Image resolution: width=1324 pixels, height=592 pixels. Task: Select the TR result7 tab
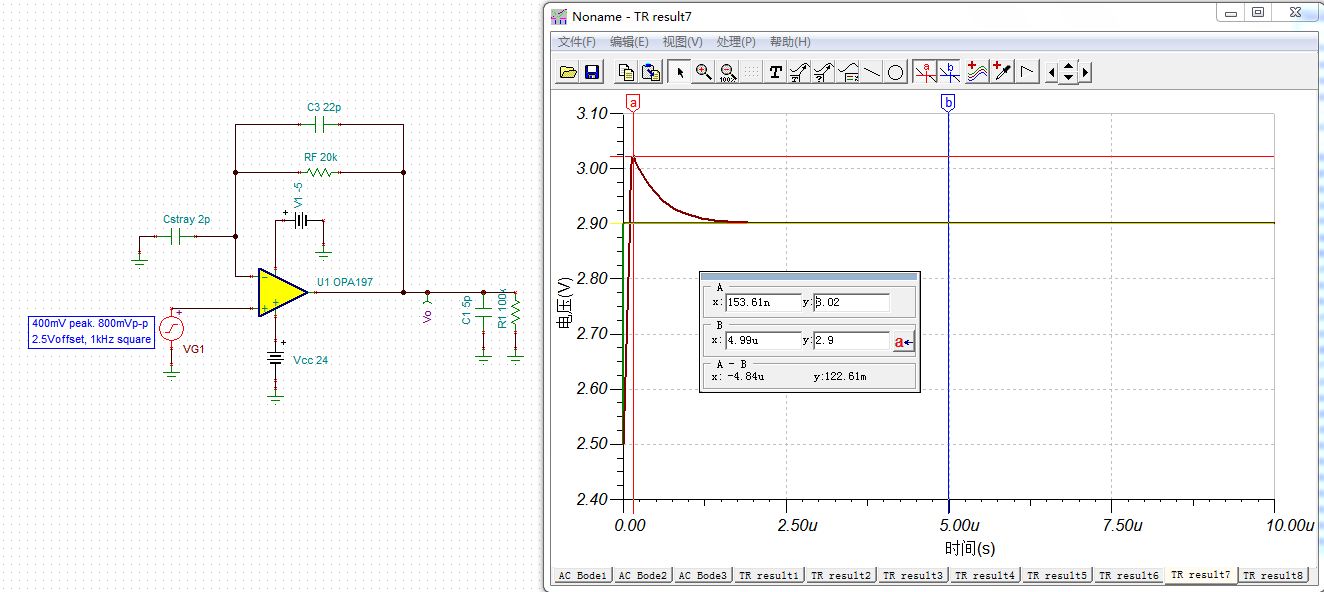click(1201, 575)
